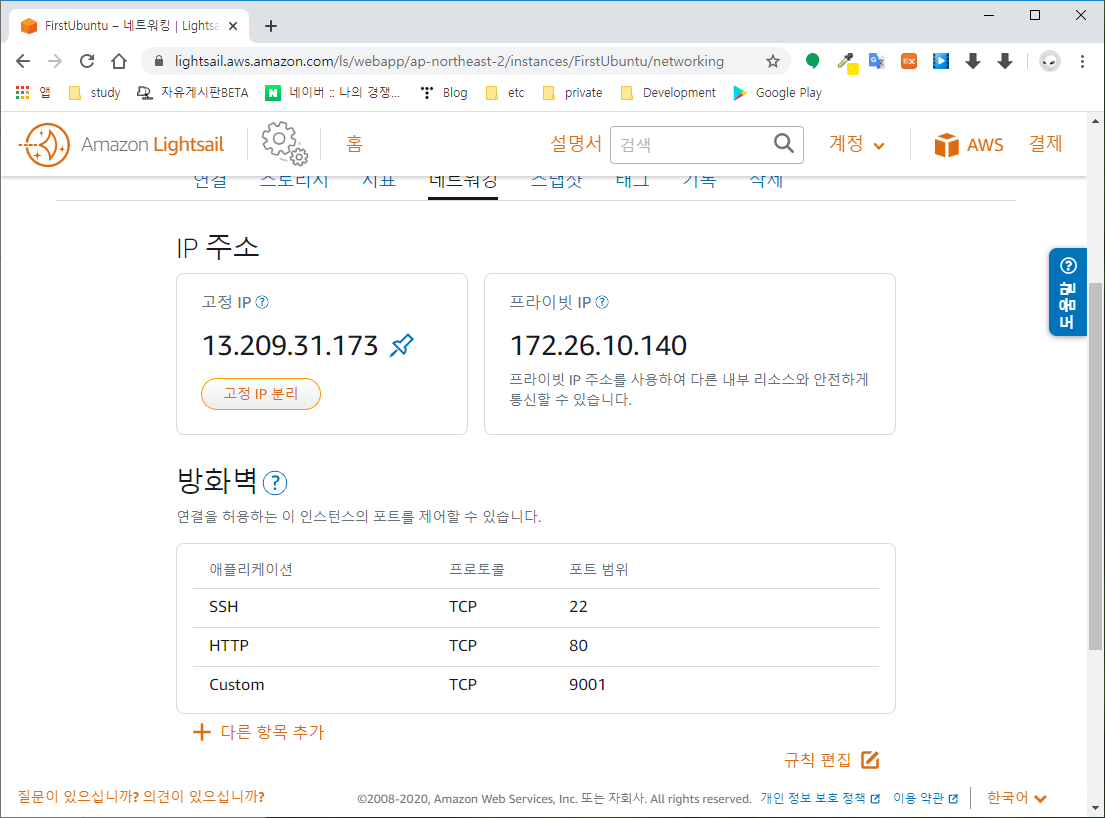This screenshot has width=1105, height=818.
Task: Click the Custom TCP 9001 rule row
Action: point(536,685)
